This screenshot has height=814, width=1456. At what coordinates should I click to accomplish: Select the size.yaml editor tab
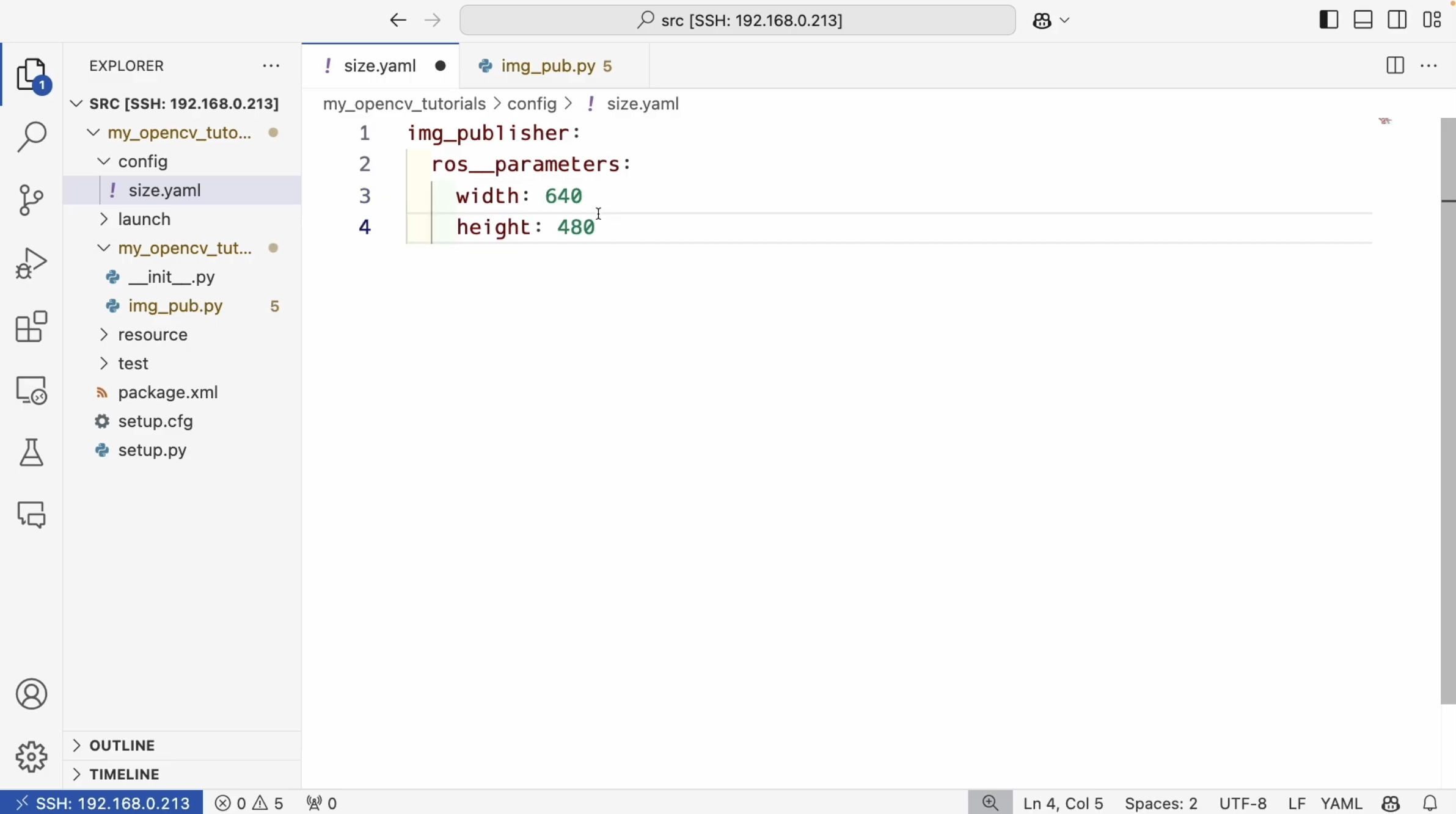pos(379,66)
